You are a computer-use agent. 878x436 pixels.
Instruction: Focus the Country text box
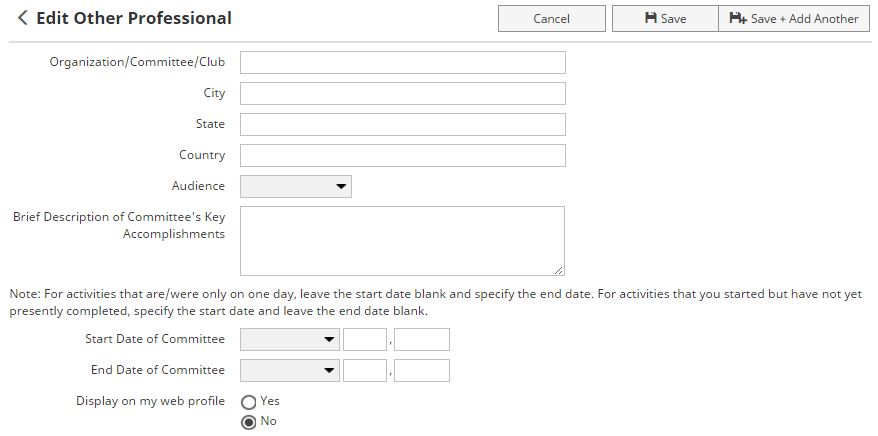(x=402, y=155)
